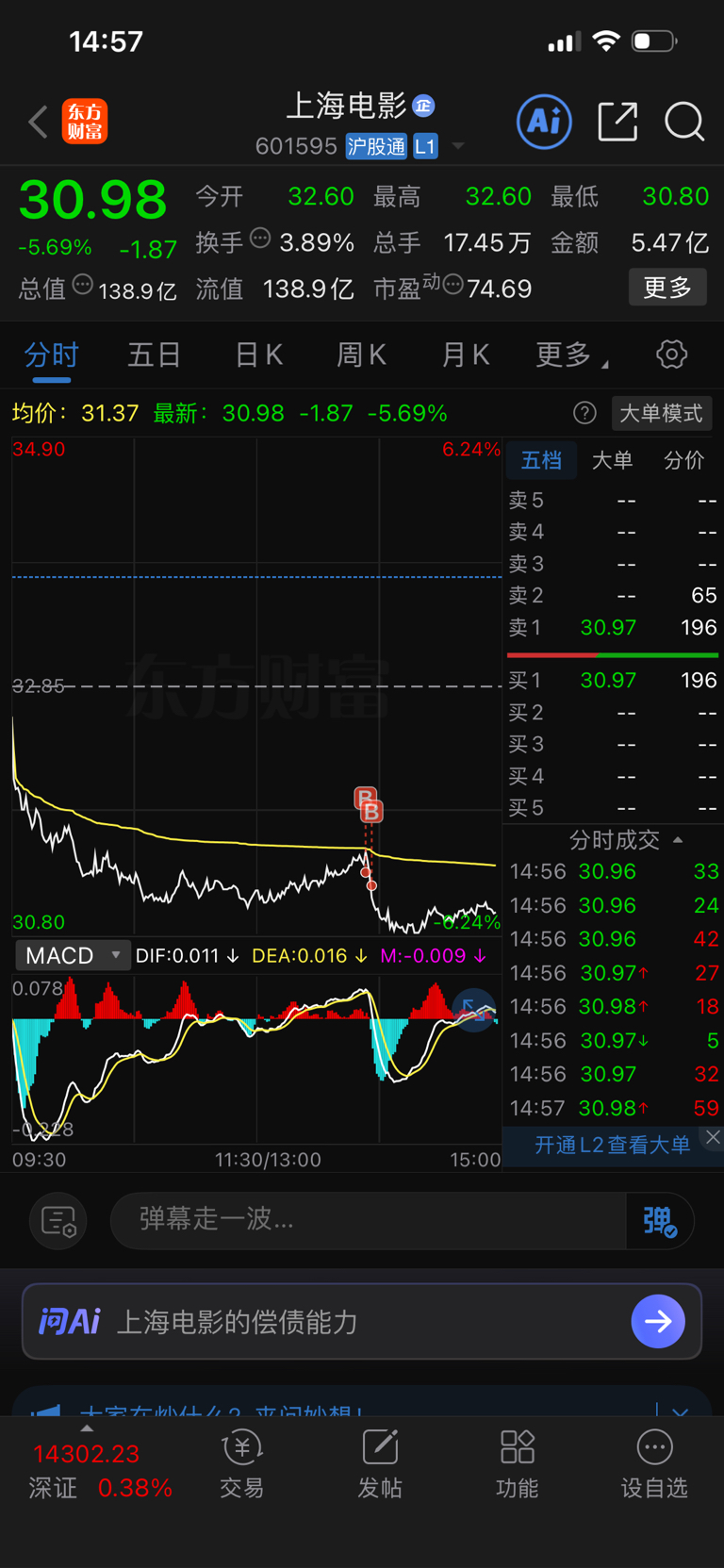Screen dimensions: 724x1568
Task: Tap the 弹幕走一波 input field
Action: (369, 1220)
